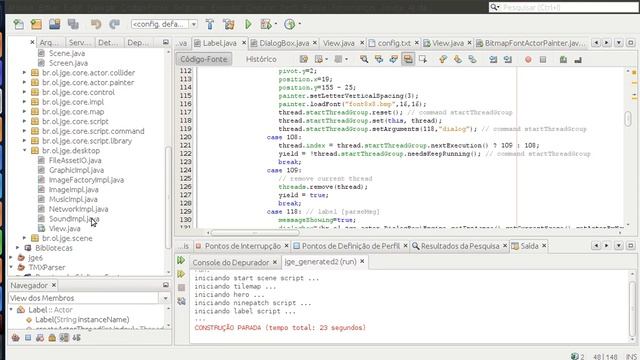Open the Pontos de Interrupção tab
This screenshot has height=360, width=640.
[x=242, y=246]
